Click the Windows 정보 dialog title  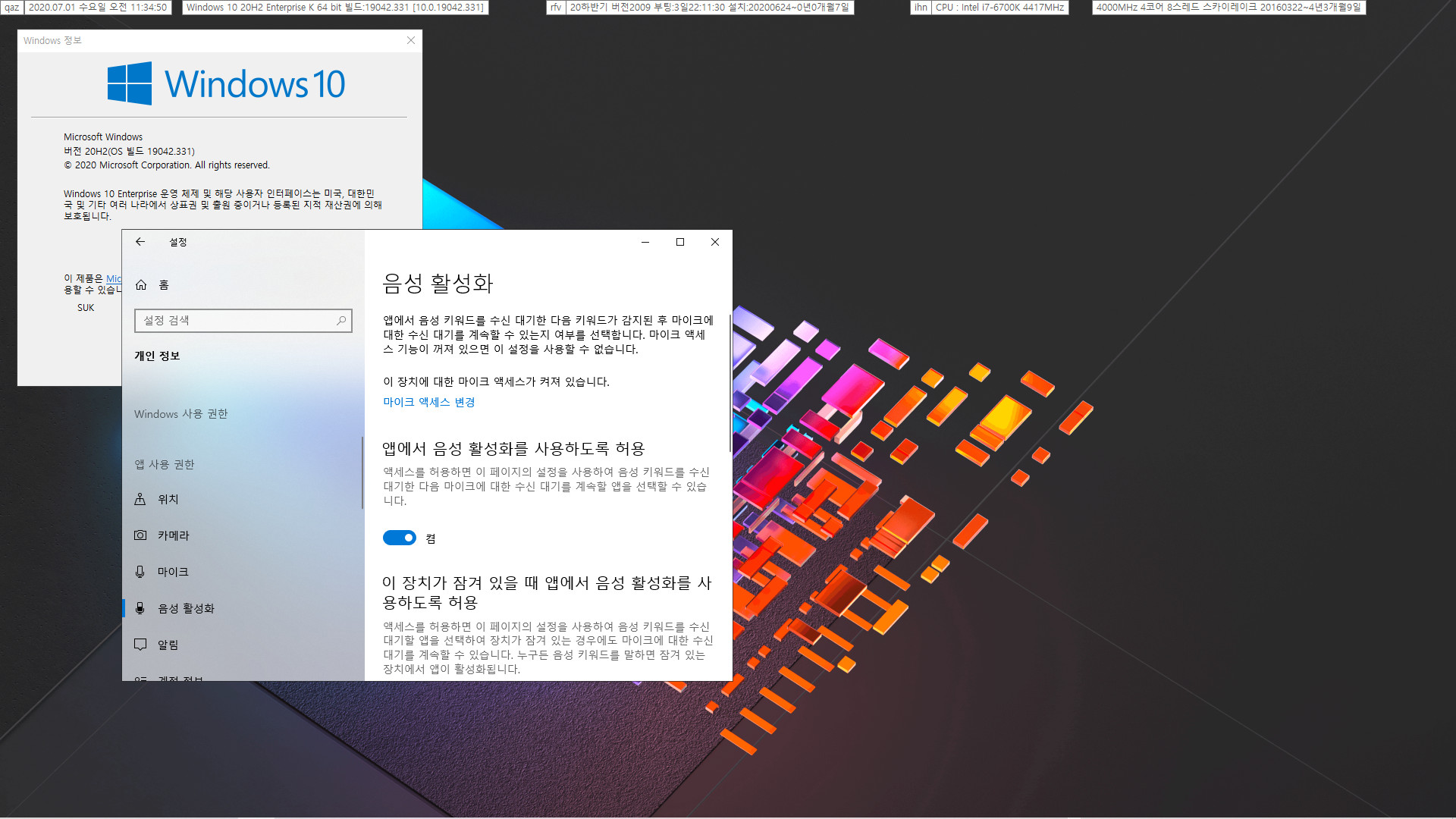(52, 40)
